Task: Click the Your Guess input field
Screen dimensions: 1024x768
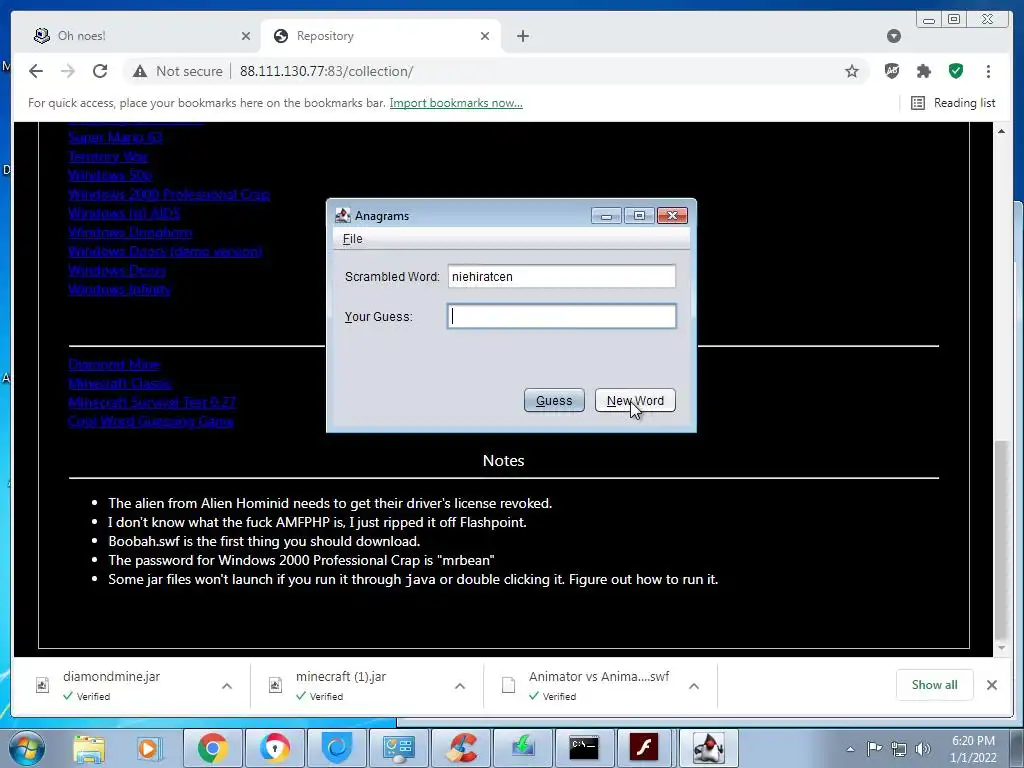Action: tap(562, 316)
